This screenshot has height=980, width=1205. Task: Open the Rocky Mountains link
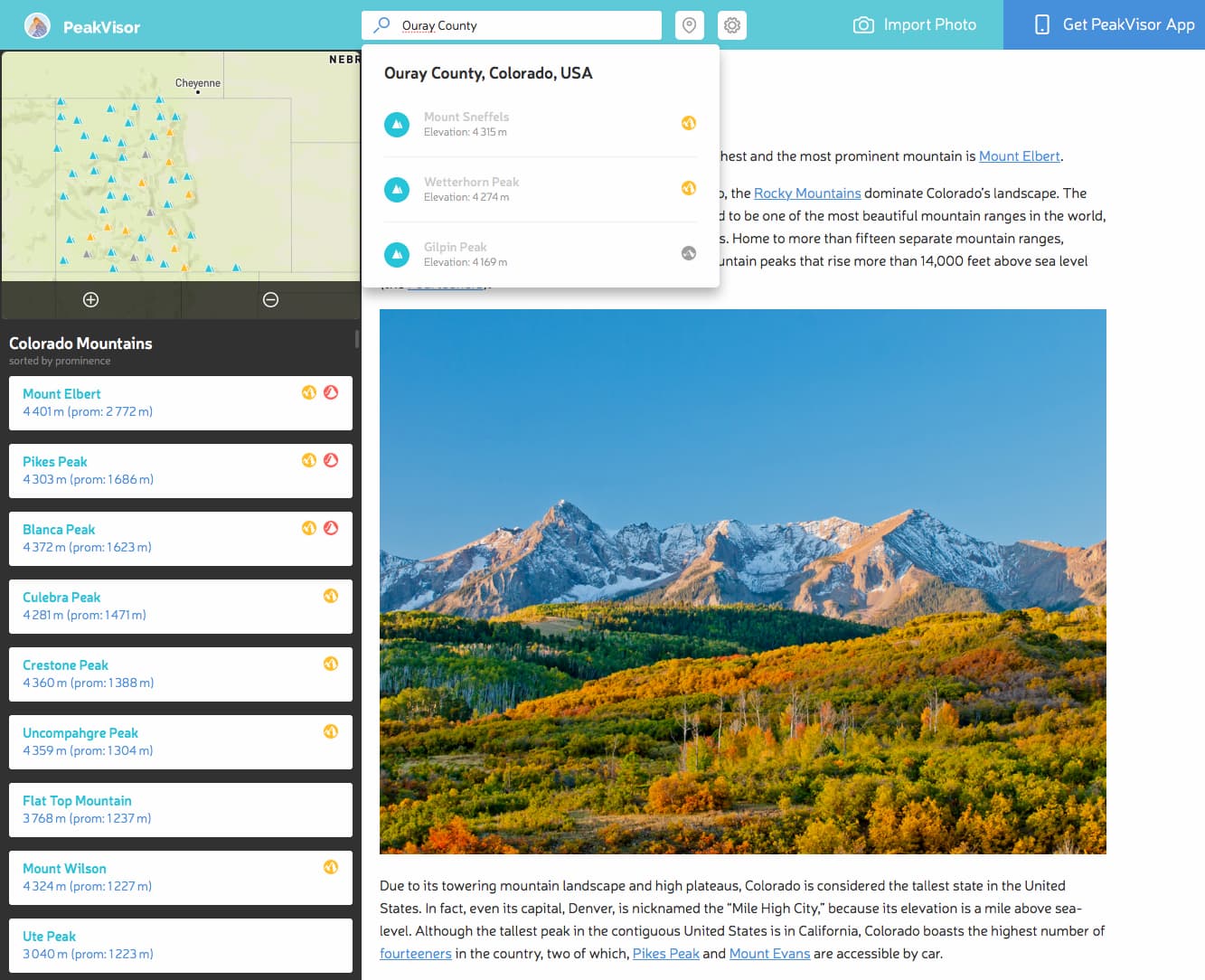click(807, 193)
